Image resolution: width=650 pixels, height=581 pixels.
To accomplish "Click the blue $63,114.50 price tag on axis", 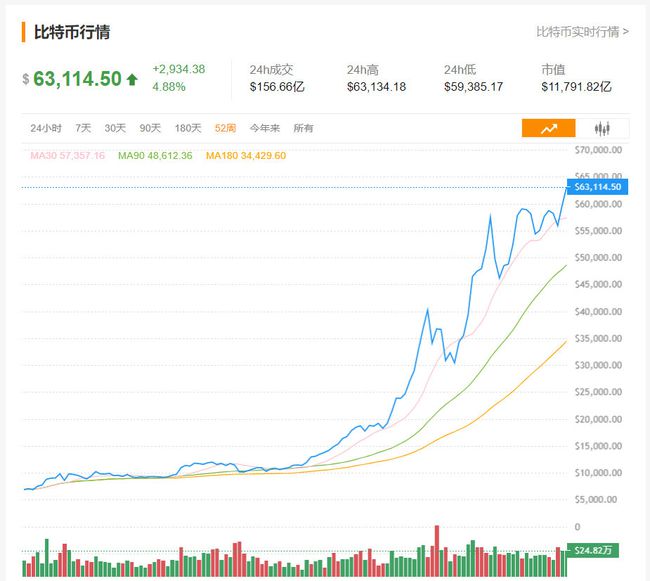I will click(597, 187).
